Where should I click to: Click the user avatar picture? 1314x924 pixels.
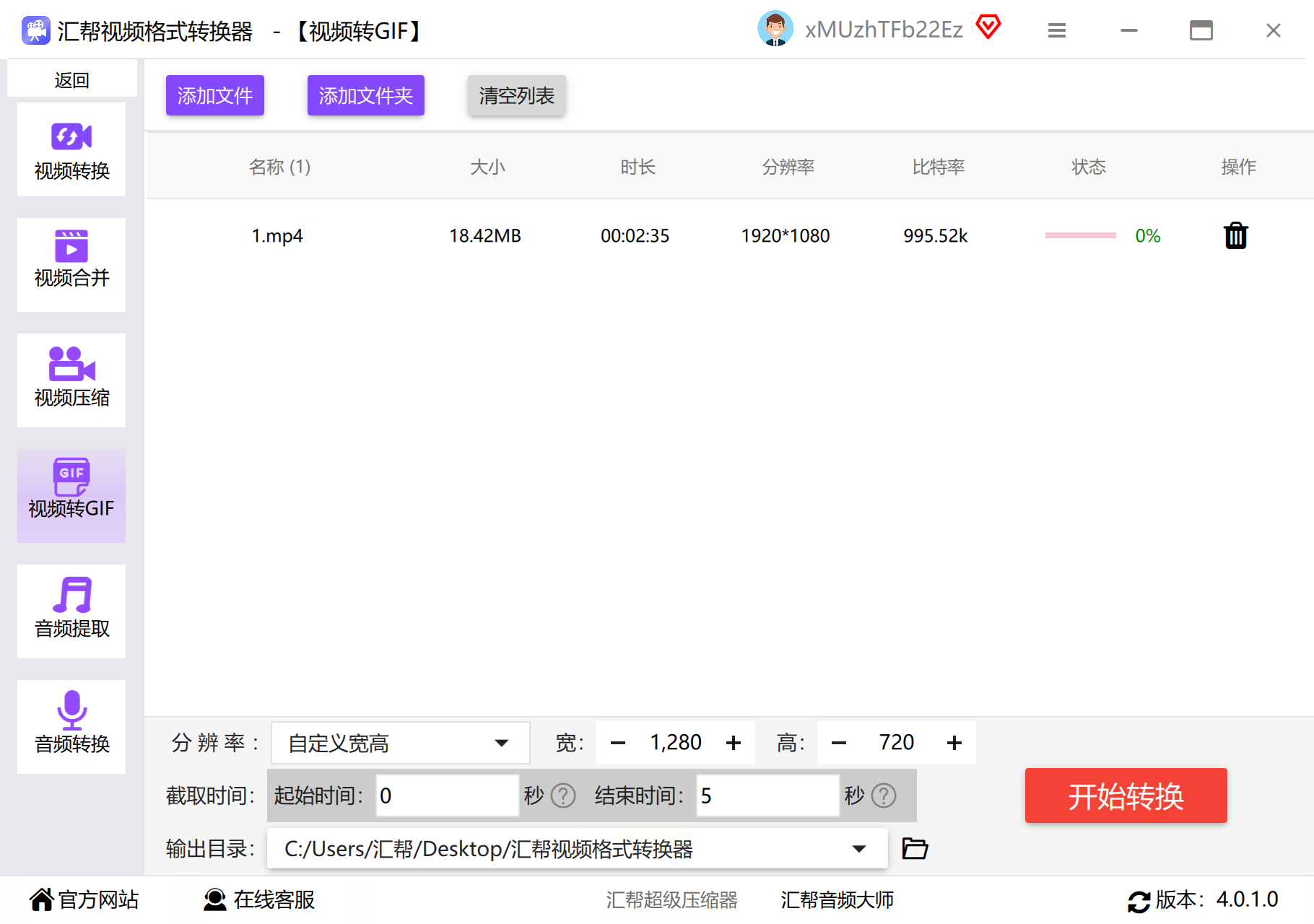pos(775,29)
